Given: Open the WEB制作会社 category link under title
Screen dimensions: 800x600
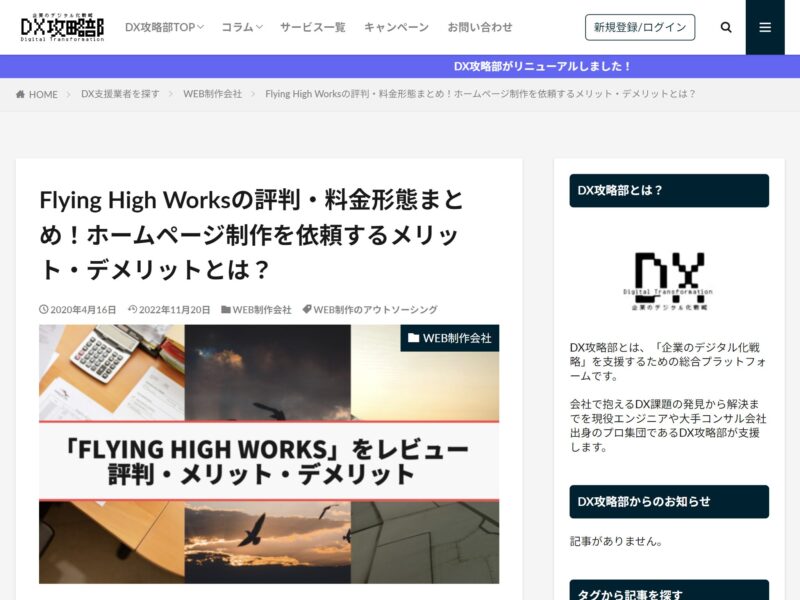Looking at the screenshot, I should (x=262, y=310).
